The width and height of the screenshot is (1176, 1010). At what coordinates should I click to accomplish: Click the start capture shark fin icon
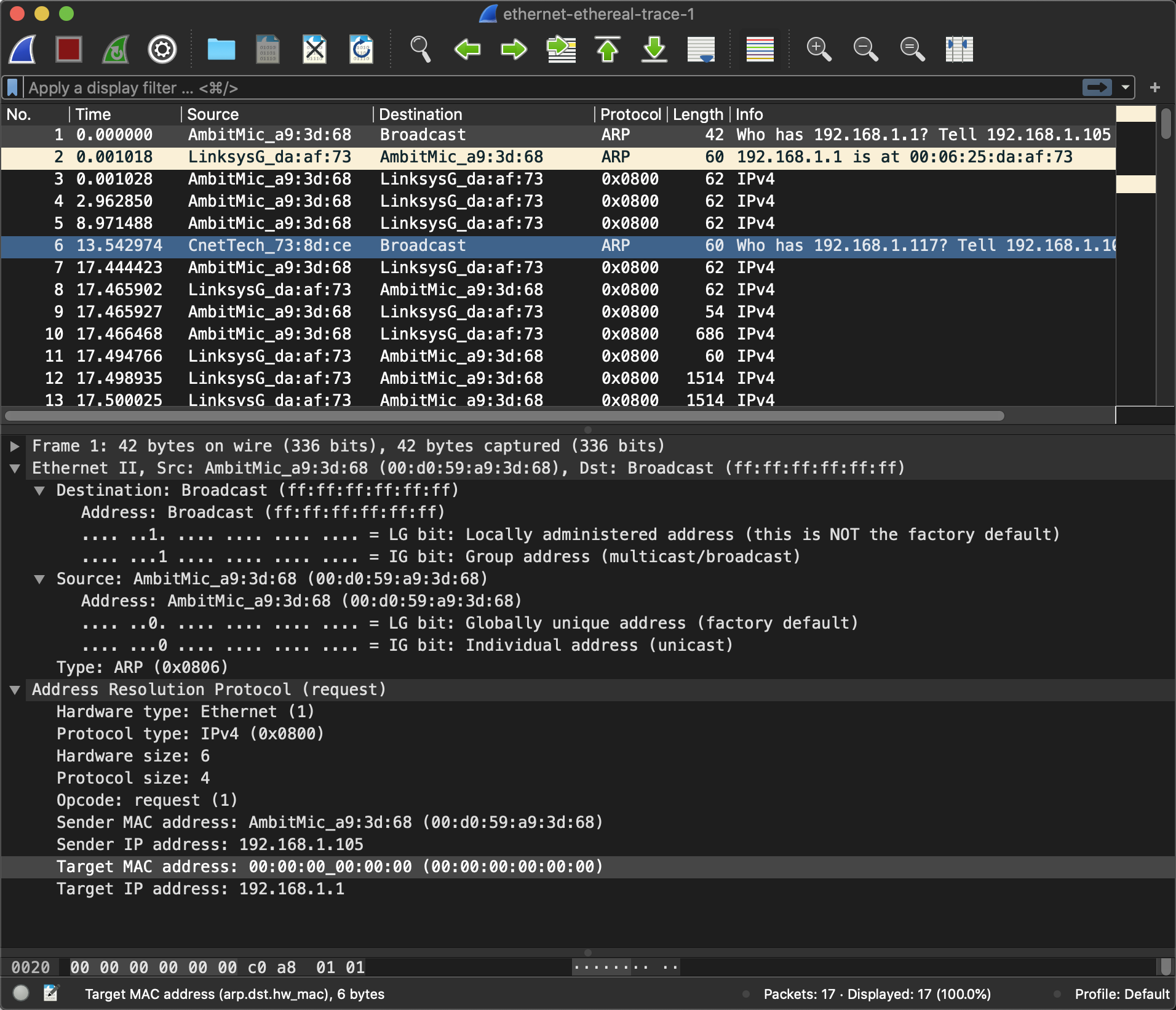click(23, 49)
